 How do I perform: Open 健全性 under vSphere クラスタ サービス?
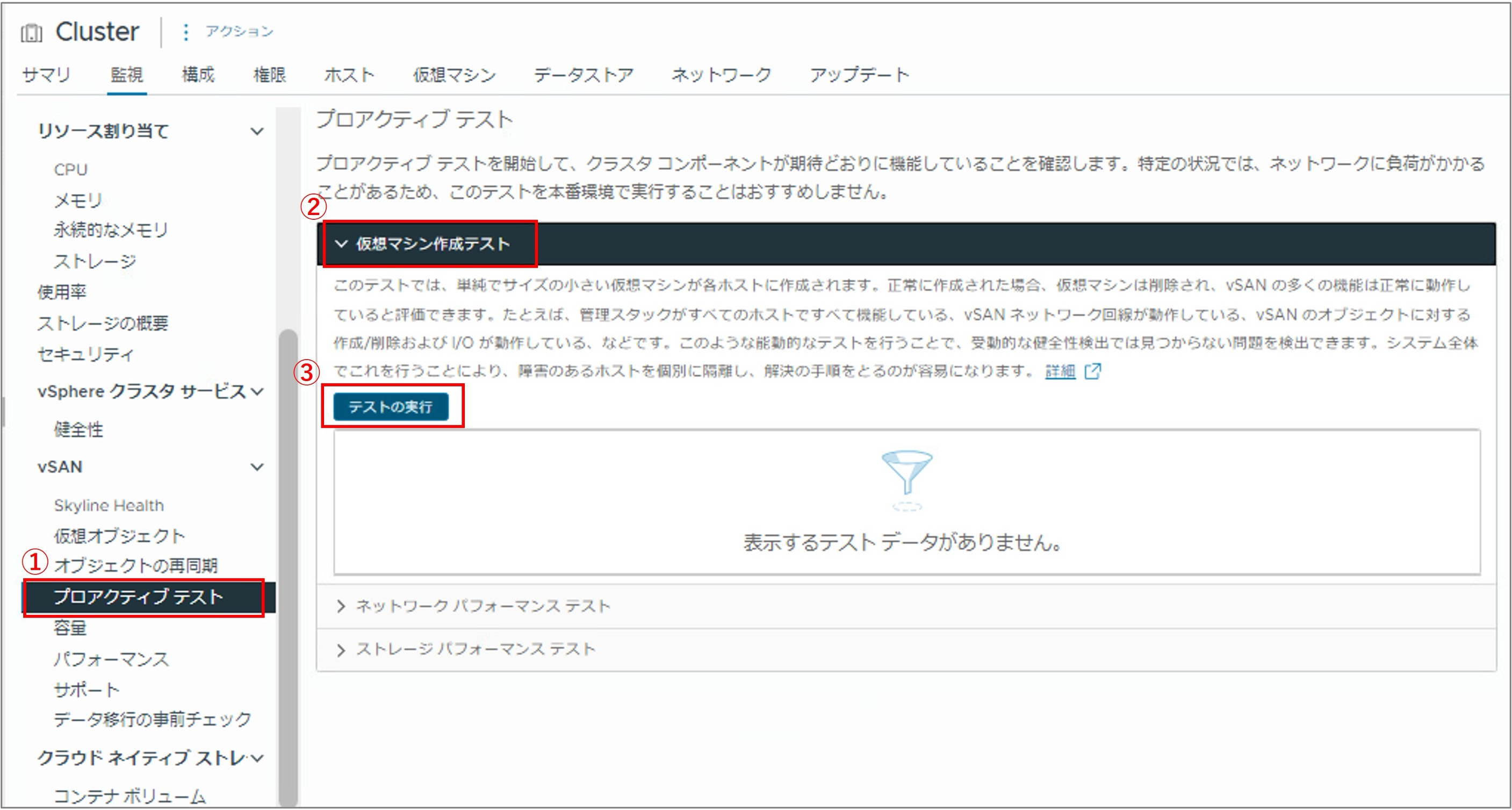click(x=78, y=429)
